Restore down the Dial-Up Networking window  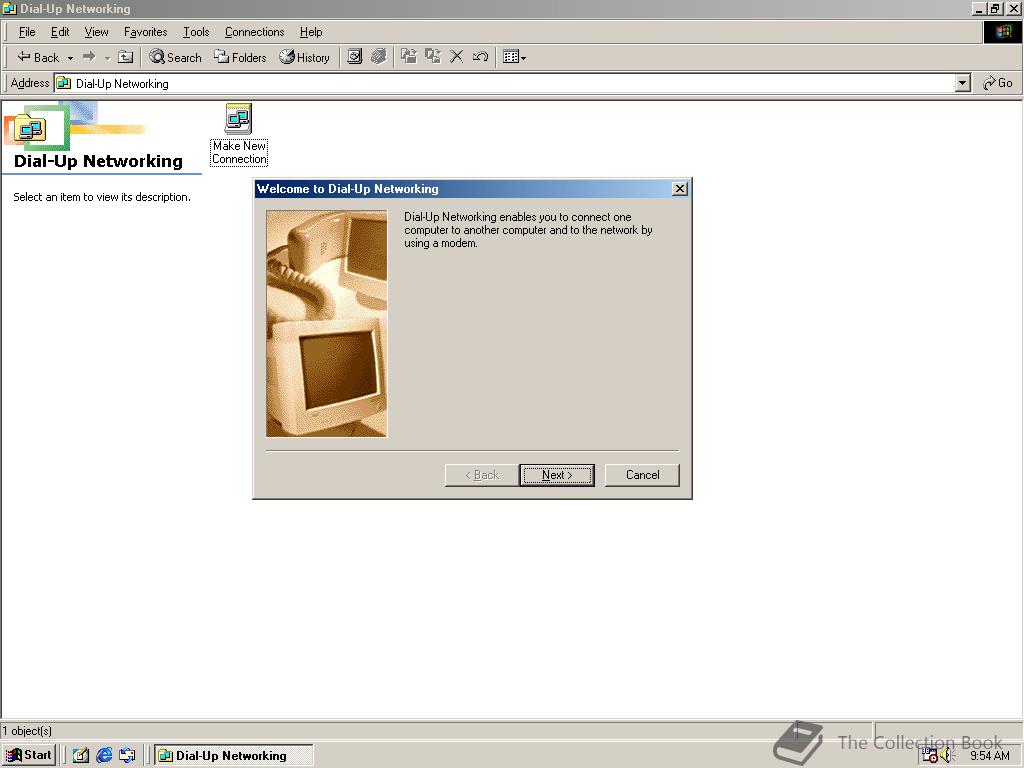[x=995, y=8]
